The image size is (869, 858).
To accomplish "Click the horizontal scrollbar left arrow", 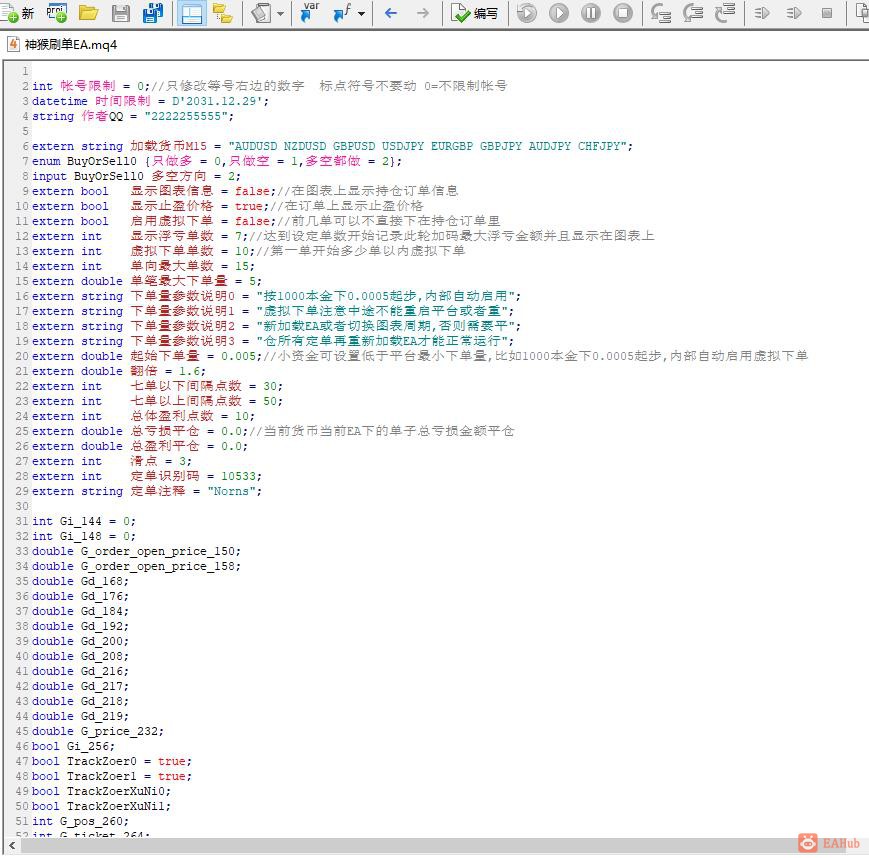I will coord(12,845).
